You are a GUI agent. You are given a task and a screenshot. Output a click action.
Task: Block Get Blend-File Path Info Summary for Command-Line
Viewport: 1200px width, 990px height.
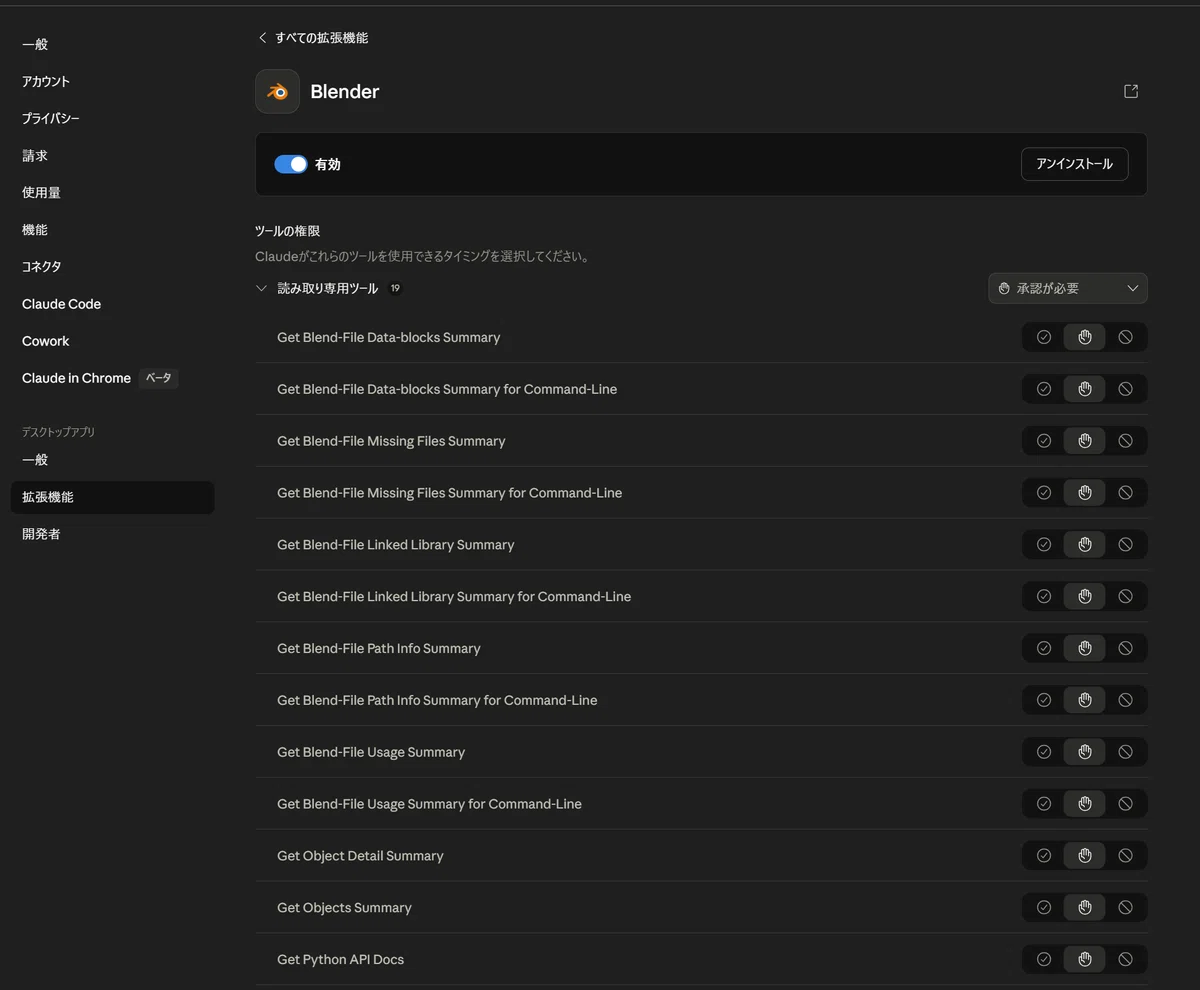pyautogui.click(x=1125, y=700)
